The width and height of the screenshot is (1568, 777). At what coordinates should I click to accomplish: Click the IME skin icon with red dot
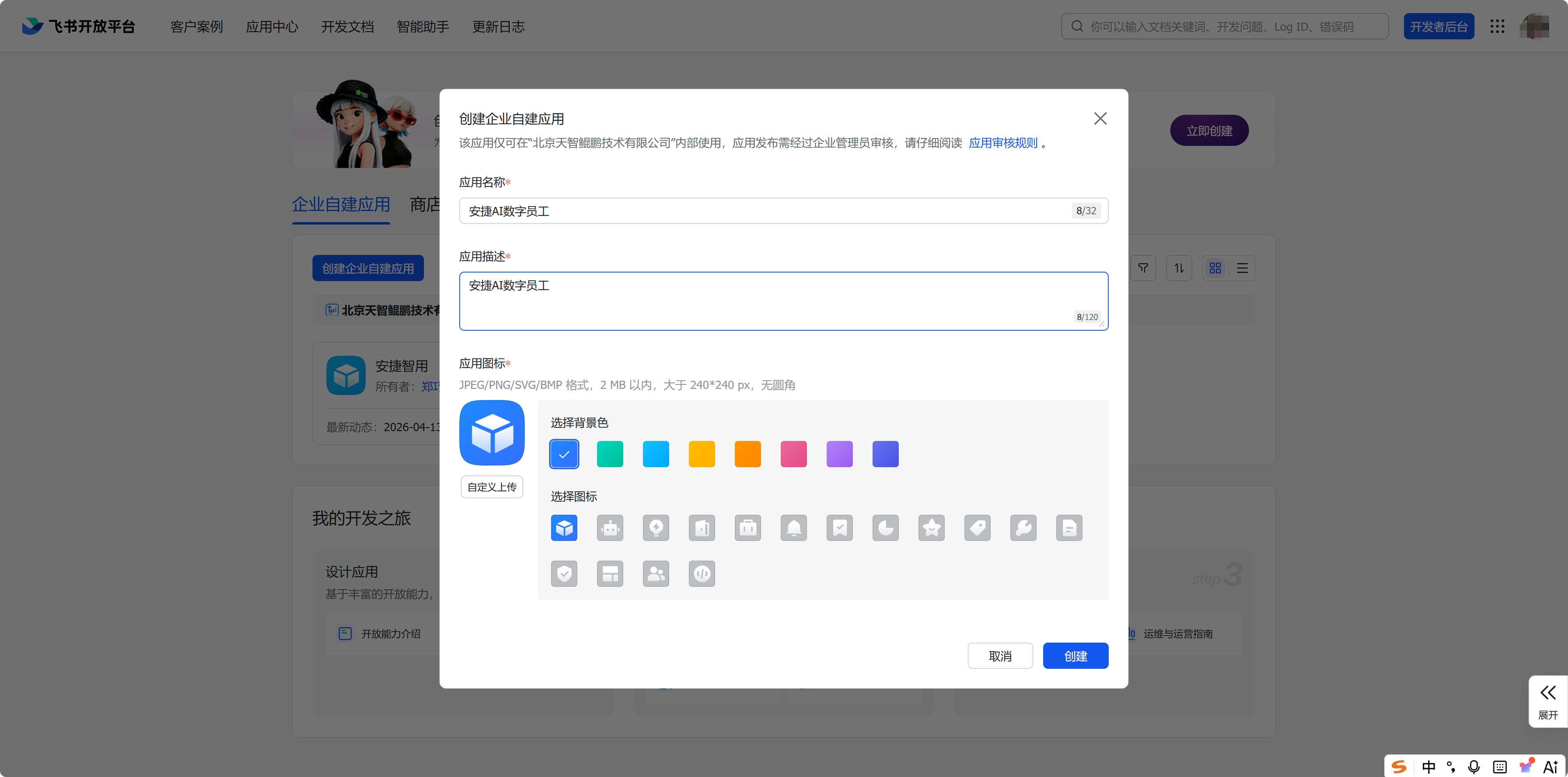click(x=1526, y=766)
